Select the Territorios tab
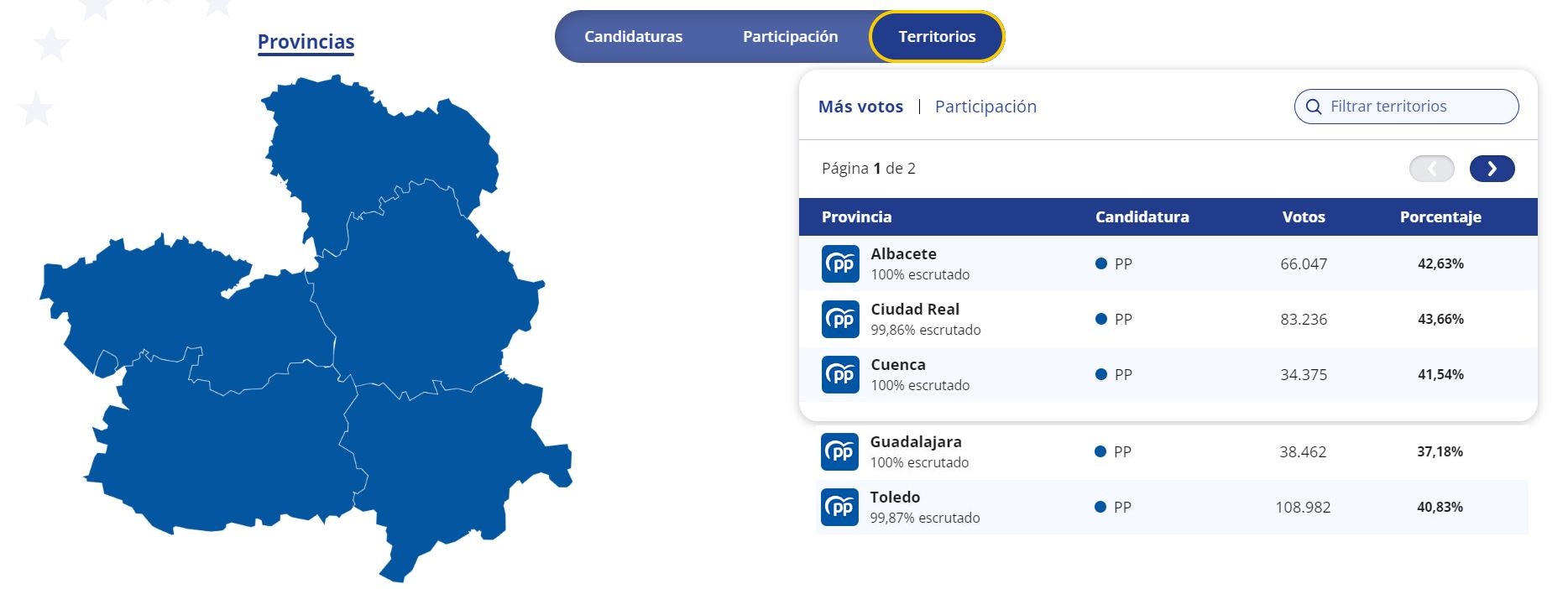The height and width of the screenshot is (589, 1568). [937, 37]
